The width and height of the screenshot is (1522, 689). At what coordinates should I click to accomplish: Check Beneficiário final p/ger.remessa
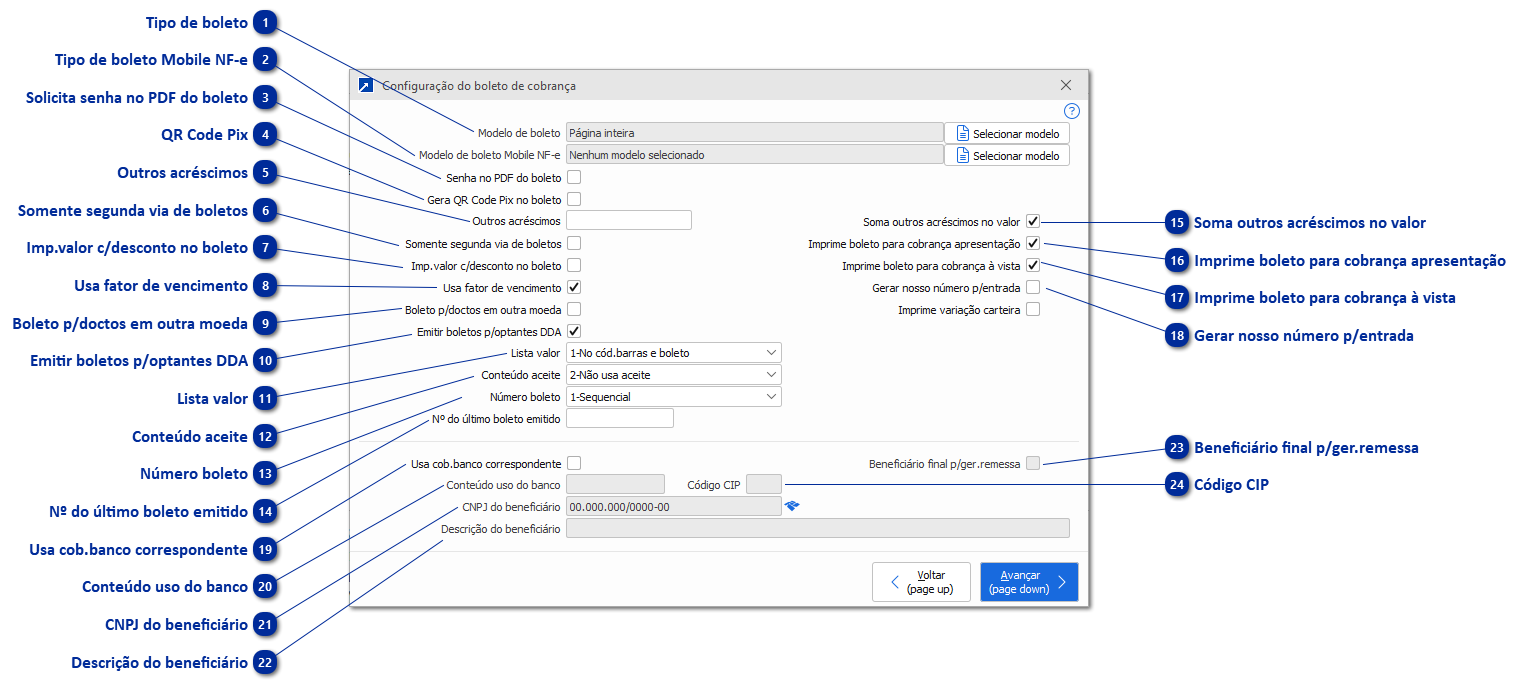point(1033,463)
